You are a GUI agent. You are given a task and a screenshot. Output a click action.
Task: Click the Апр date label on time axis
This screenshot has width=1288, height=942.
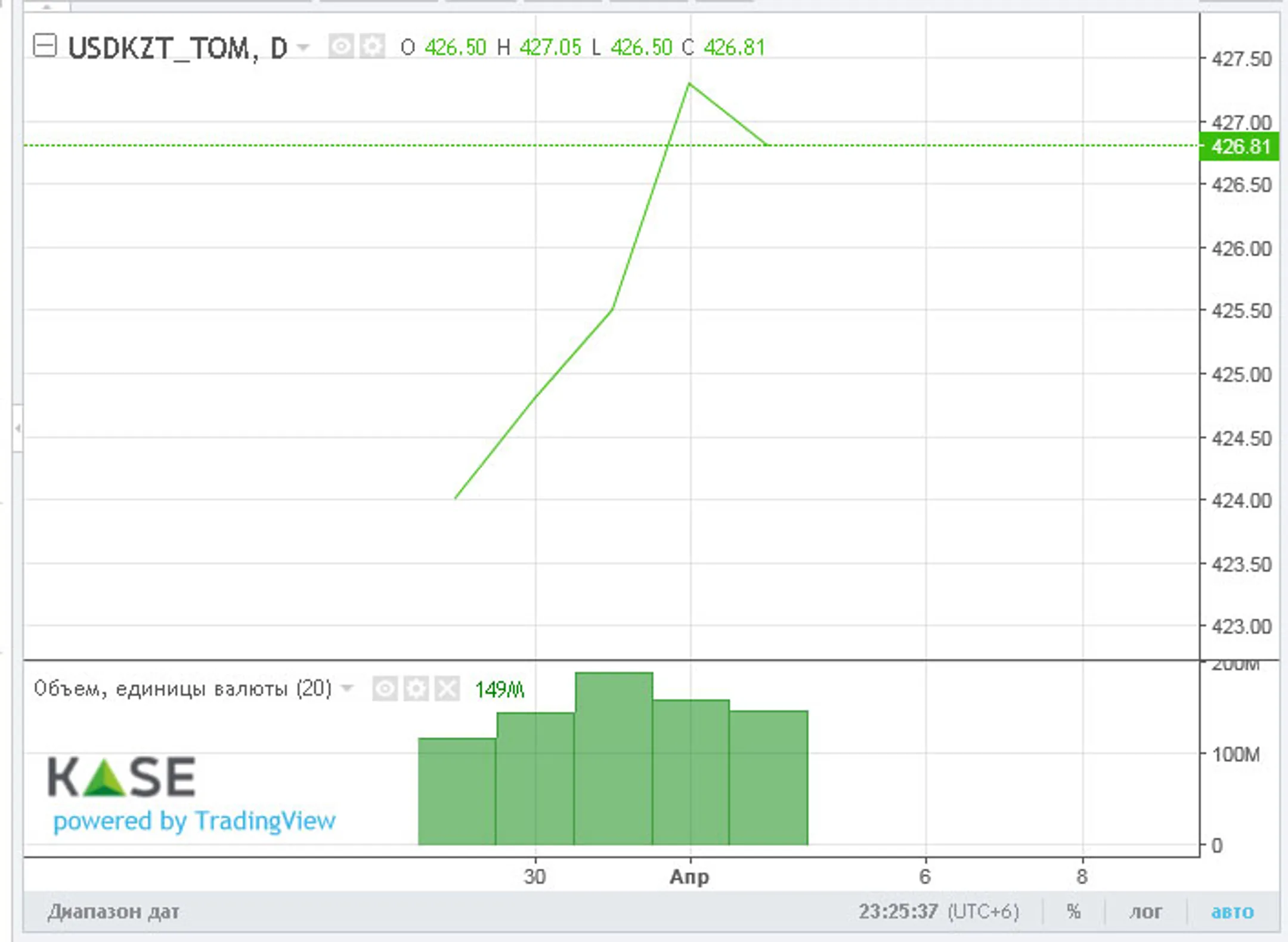tap(689, 877)
